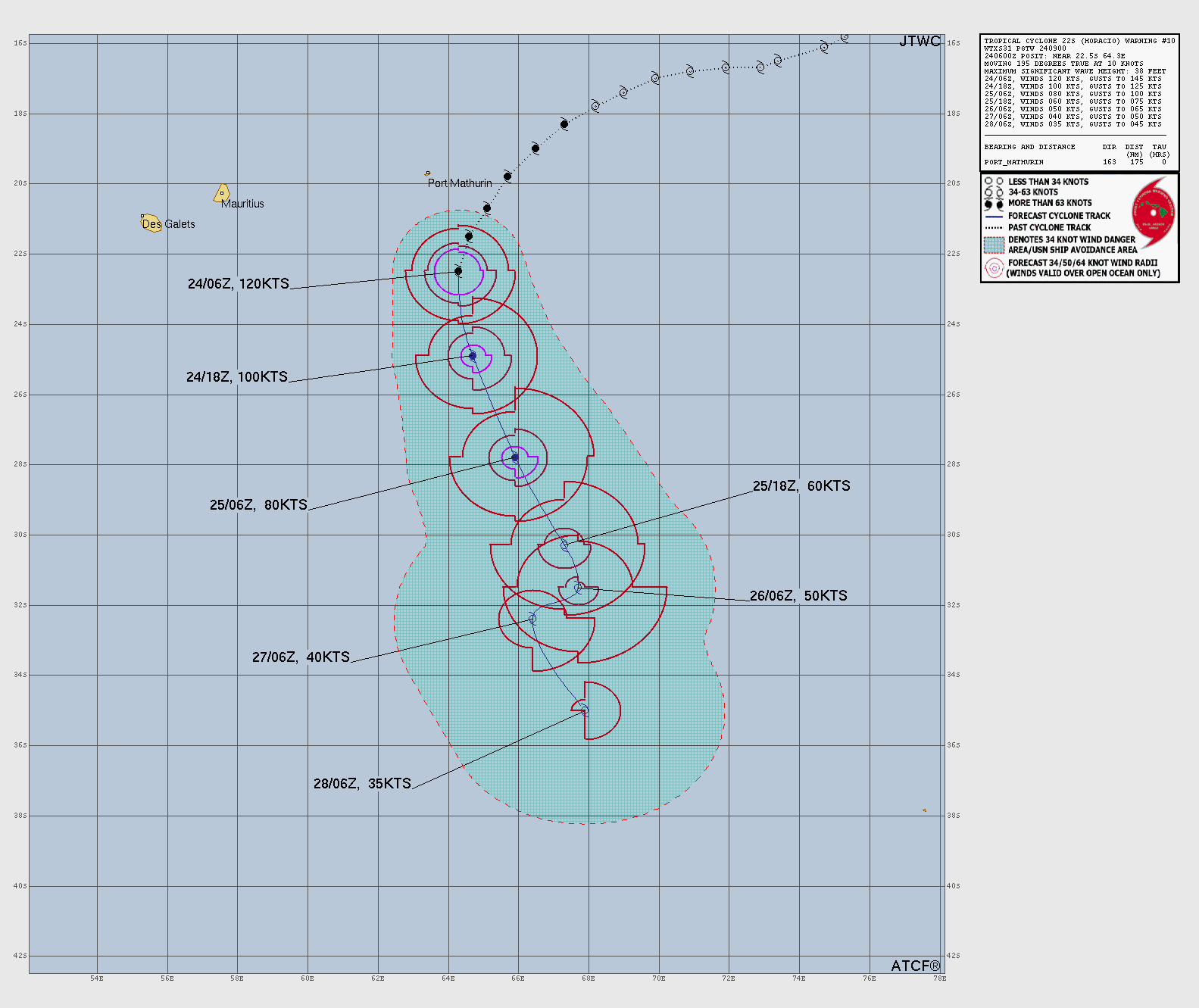Click the 'More than 63 knots' legend symbol

pos(994,204)
